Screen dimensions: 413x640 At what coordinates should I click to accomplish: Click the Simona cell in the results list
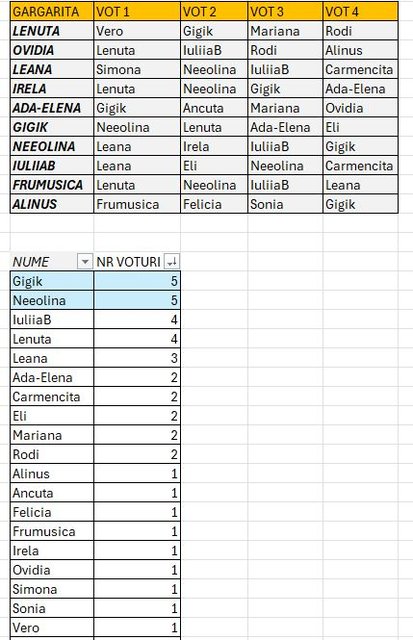click(x=52, y=589)
